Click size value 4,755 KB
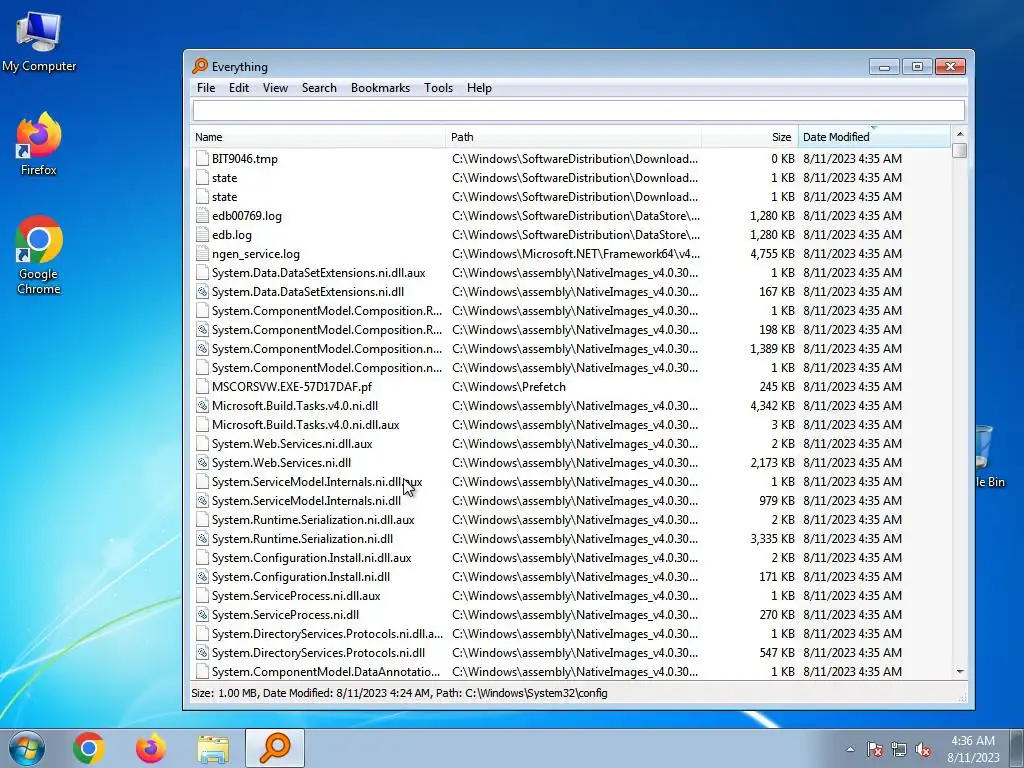Screen dimensions: 1024x768 point(772,253)
